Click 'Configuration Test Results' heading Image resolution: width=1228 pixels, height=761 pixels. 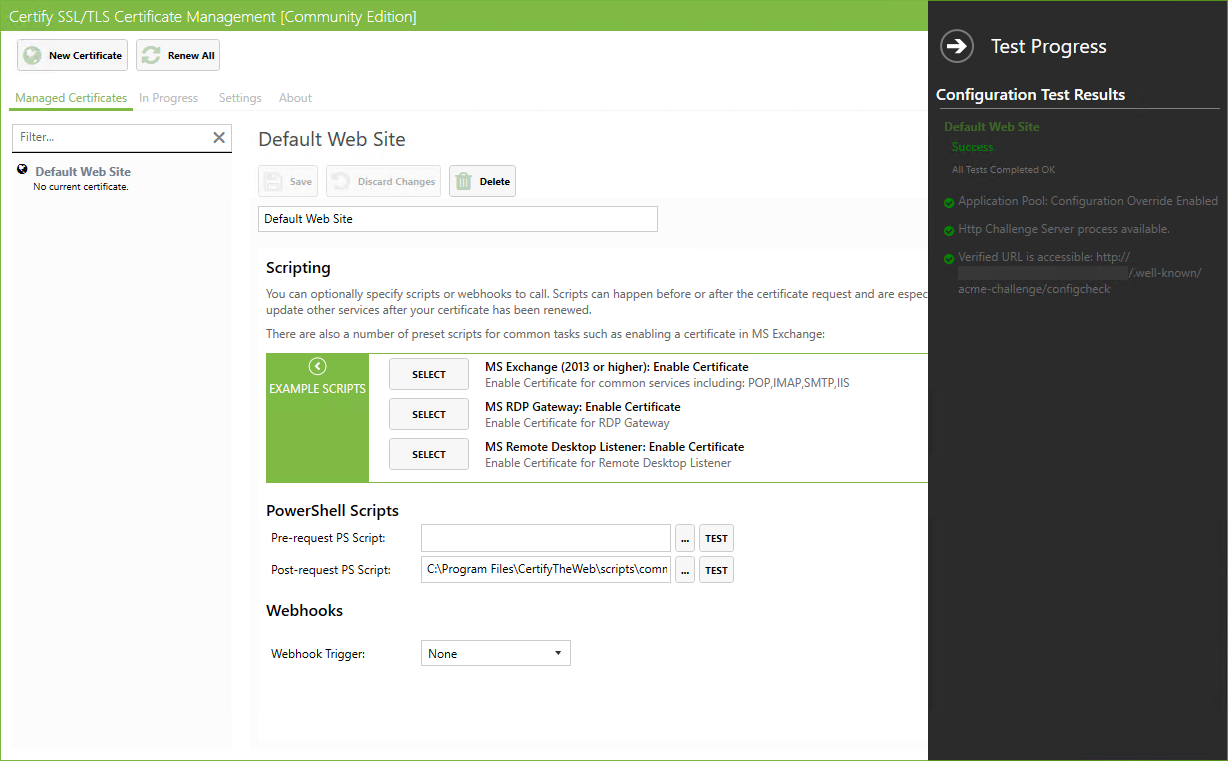pyautogui.click(x=1031, y=95)
